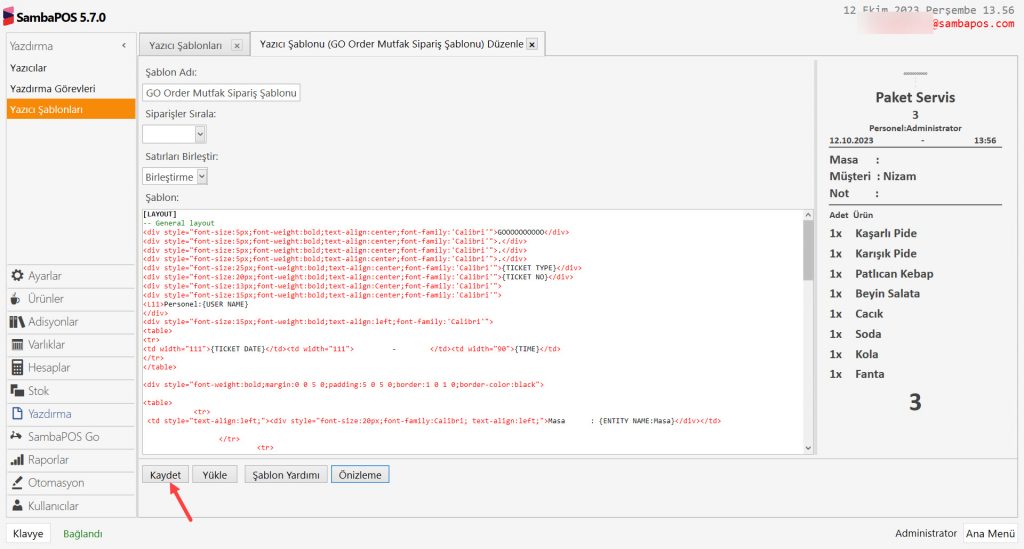
Task: Click Fanta in the preview
Action: [869, 374]
